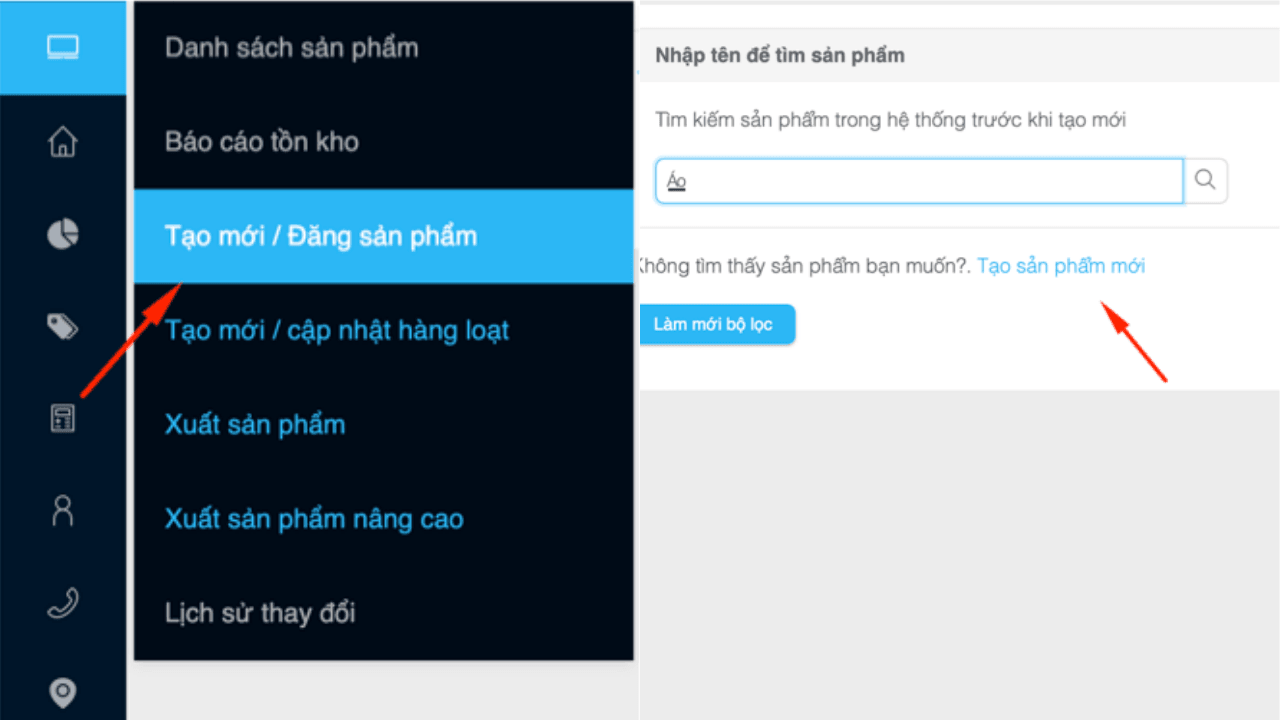Choose Tạo mới / Đăng sản phẩm

pos(384,236)
